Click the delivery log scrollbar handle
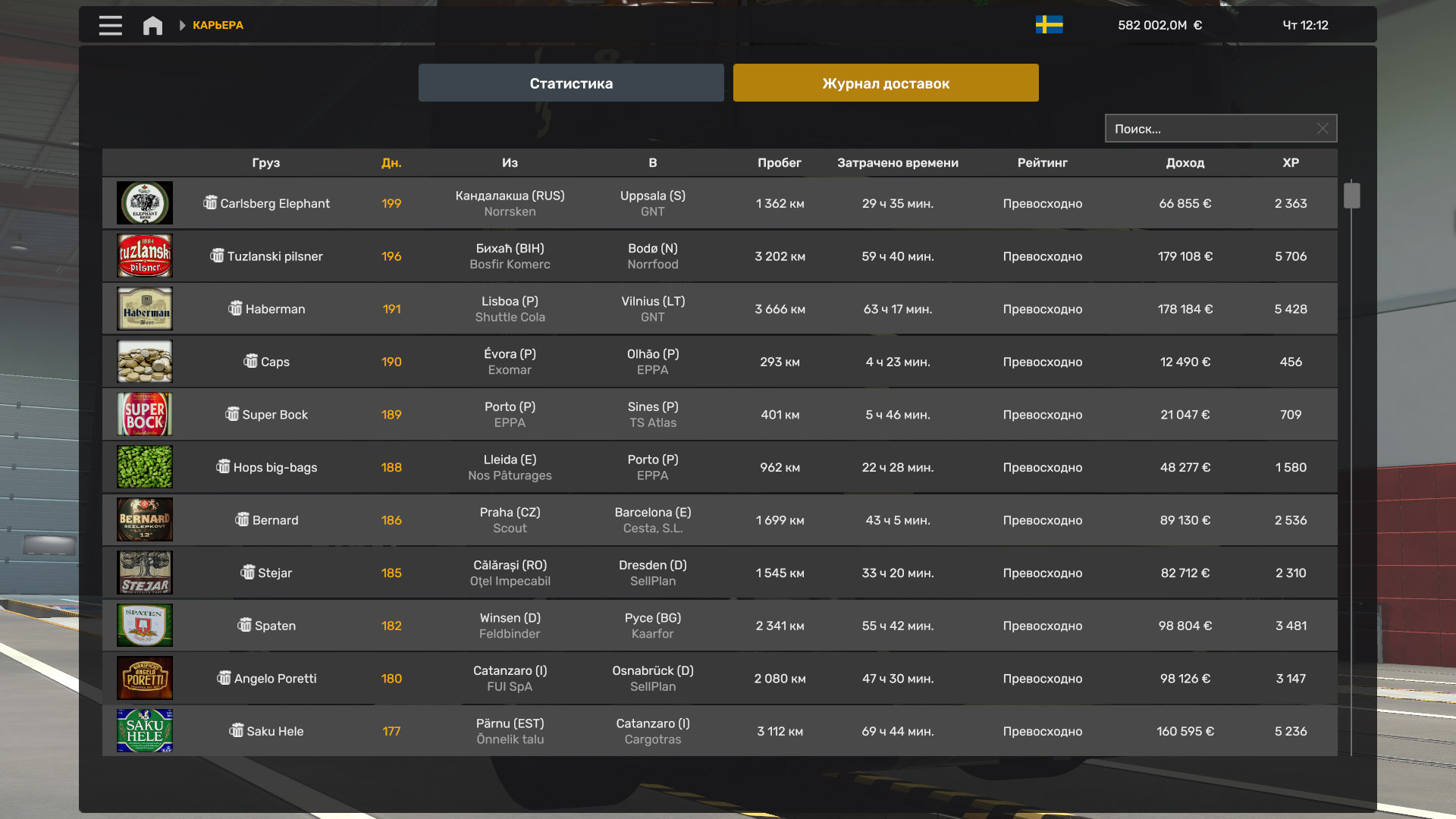Screen dimensions: 1456x819 click(1351, 195)
